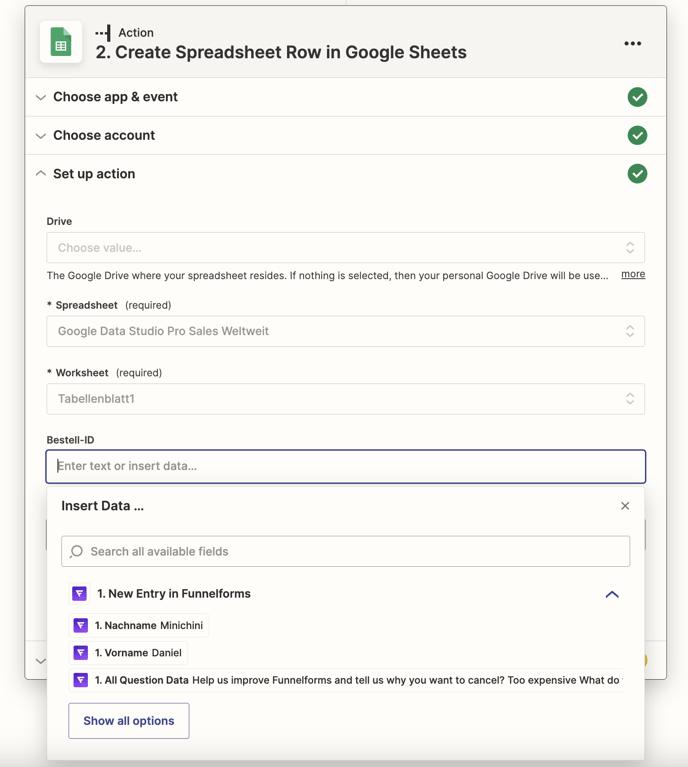Viewport: 688px width, 767px height.
Task: Close the Insert Data panel
Action: coord(625,506)
